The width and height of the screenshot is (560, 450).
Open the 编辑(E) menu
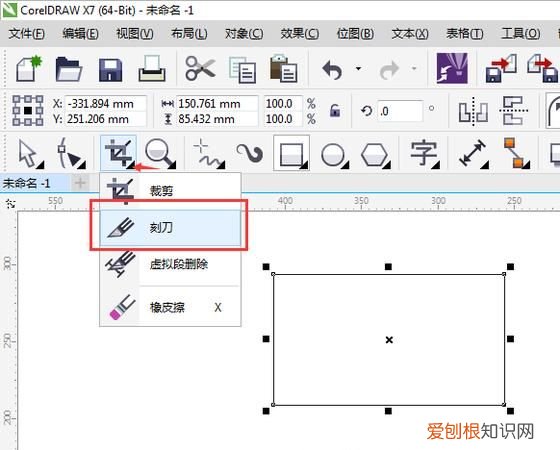(x=81, y=34)
